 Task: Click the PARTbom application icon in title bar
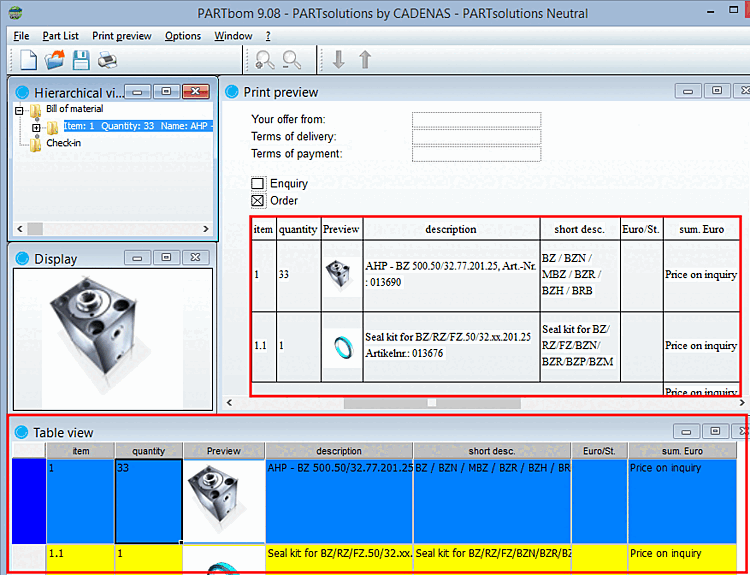click(15, 12)
